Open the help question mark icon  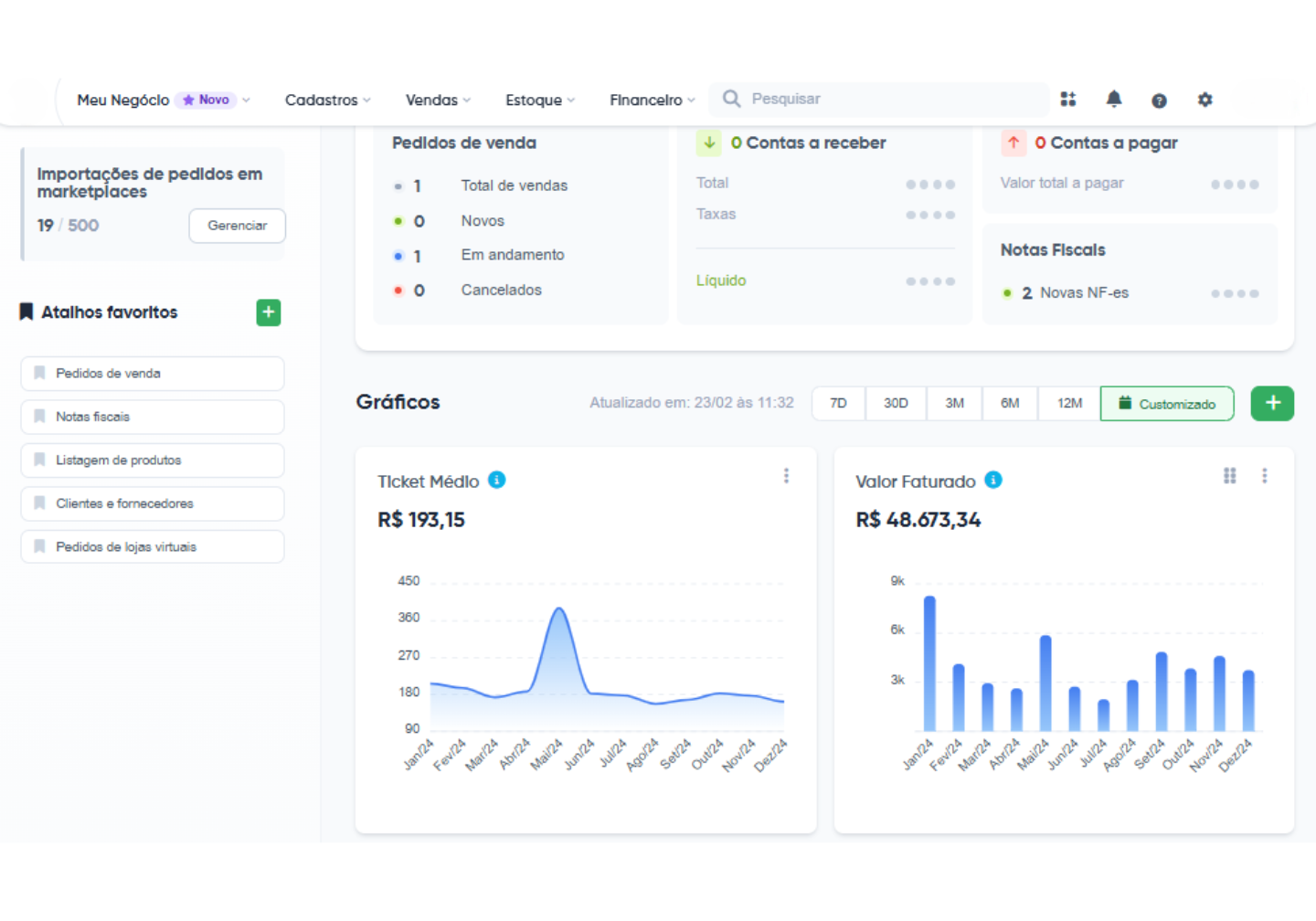pos(1159,101)
